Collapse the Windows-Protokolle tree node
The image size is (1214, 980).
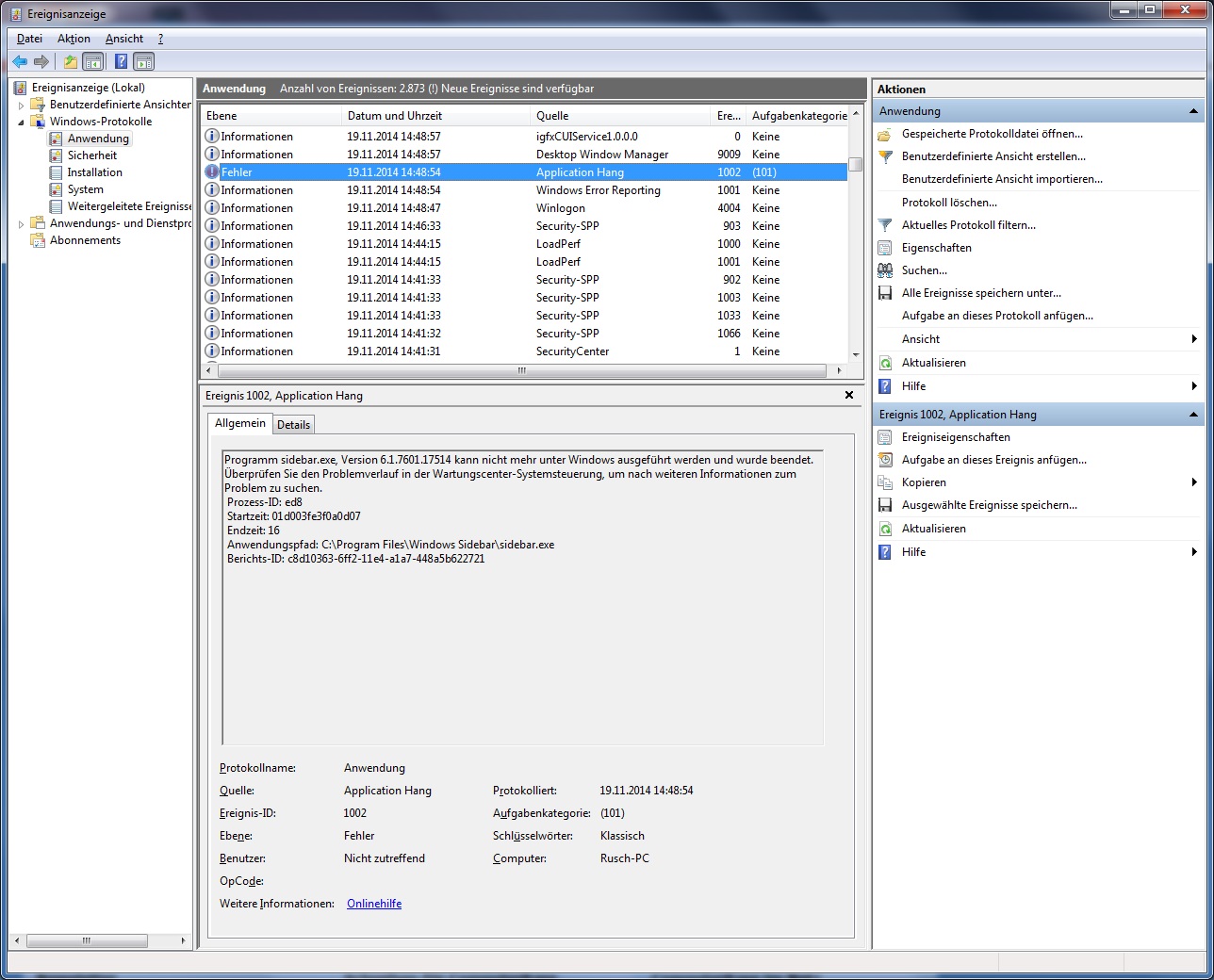[21, 122]
